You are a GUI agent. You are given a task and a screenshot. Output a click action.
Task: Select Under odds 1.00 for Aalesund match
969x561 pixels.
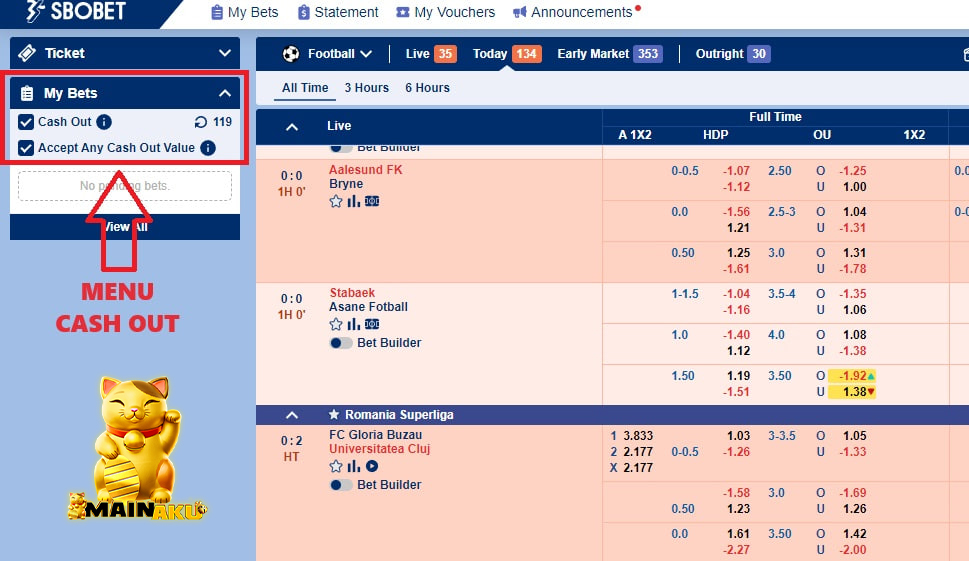tap(855, 187)
